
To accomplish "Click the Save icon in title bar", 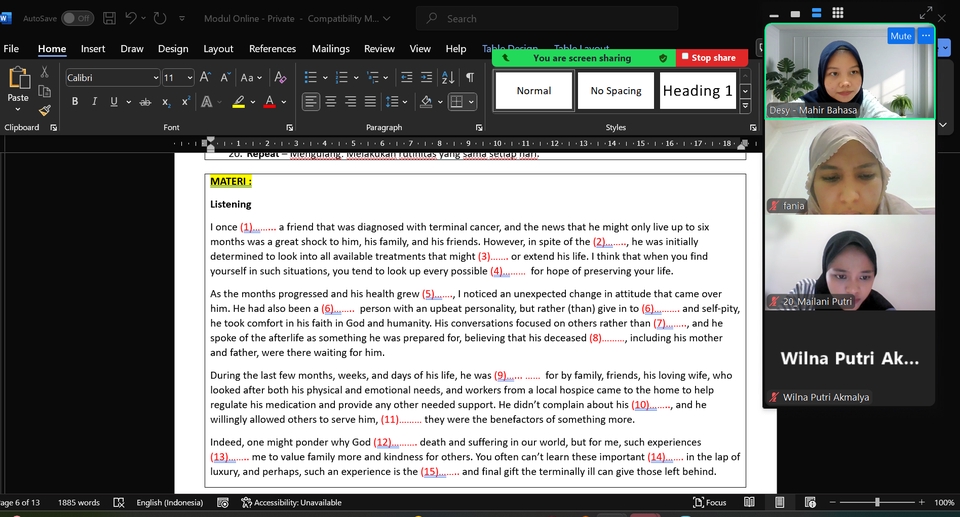I will pyautogui.click(x=110, y=18).
